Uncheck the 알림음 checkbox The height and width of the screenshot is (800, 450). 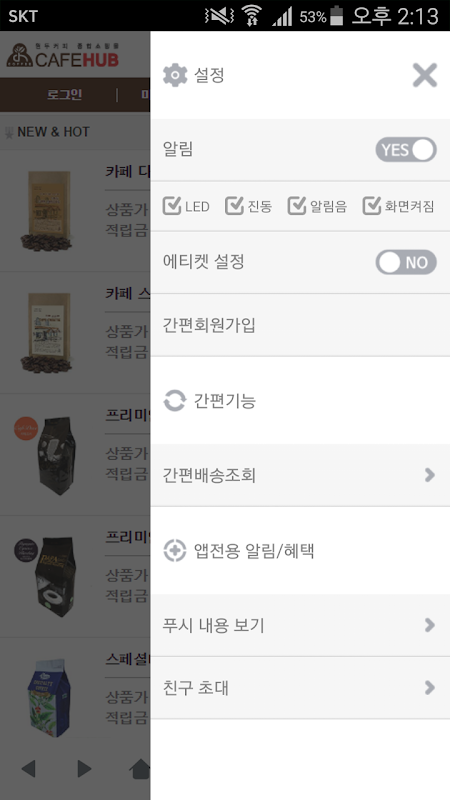point(297,206)
